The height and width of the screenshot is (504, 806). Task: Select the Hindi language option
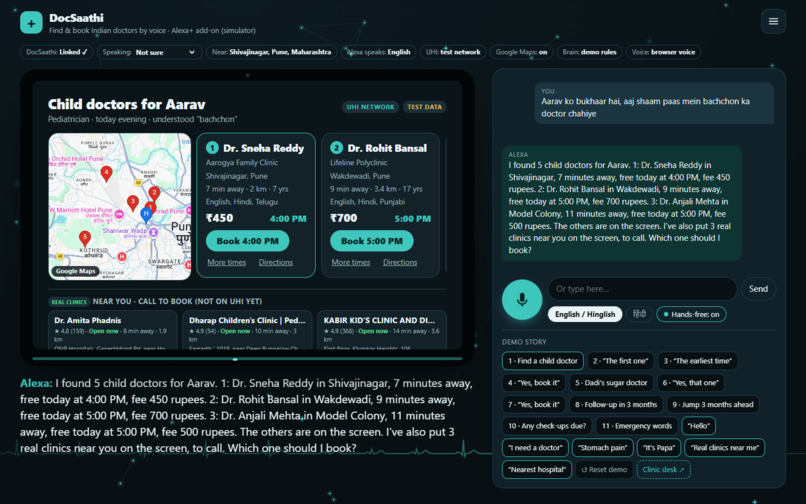click(639, 314)
